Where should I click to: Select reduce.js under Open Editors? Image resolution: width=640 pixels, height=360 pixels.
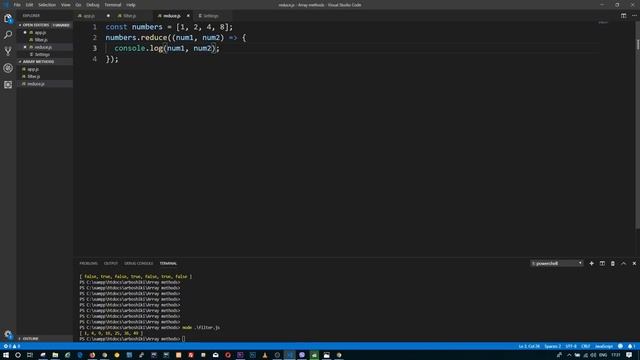(x=45, y=47)
